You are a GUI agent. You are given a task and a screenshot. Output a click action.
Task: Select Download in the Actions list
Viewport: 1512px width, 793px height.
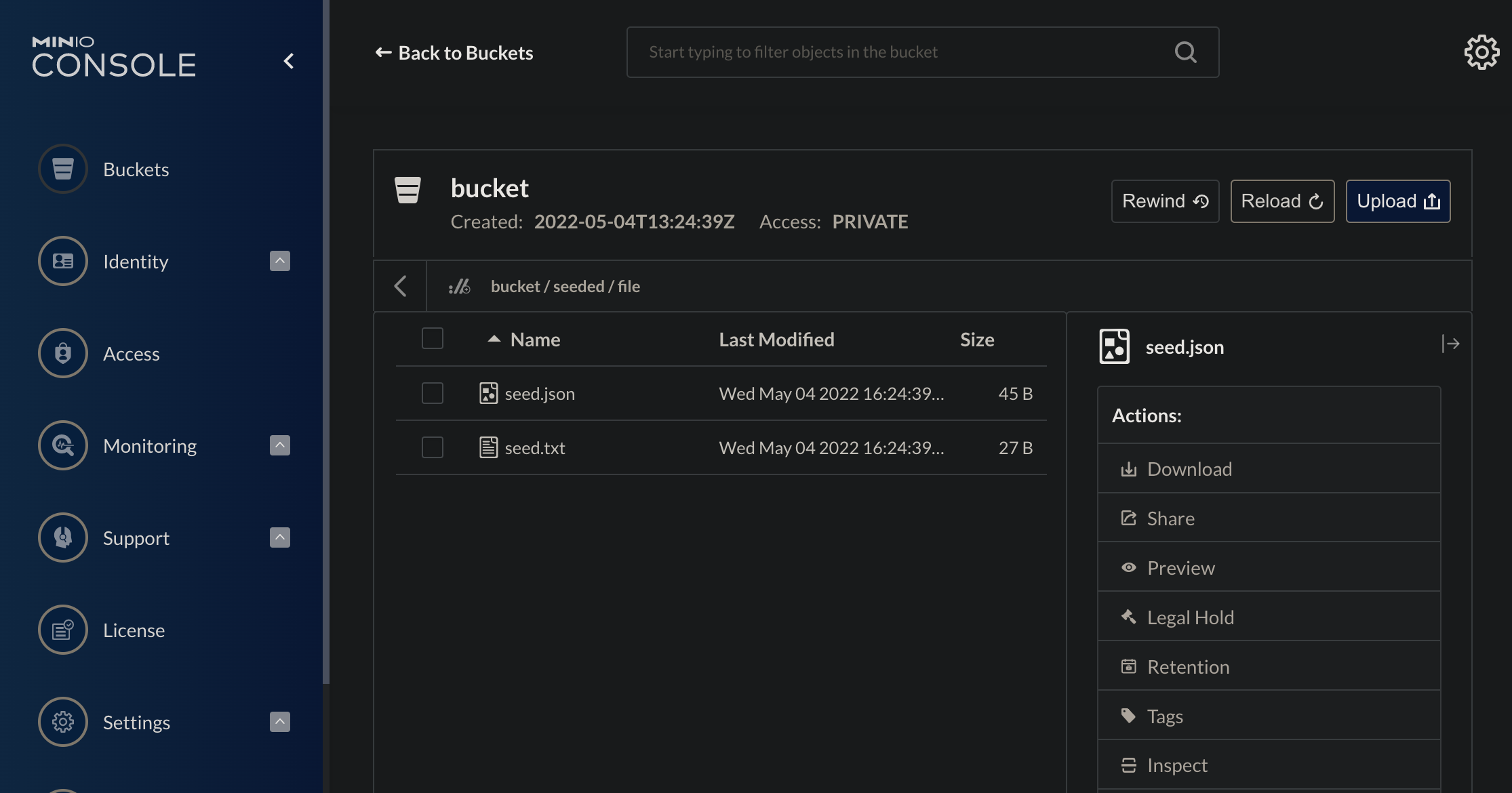point(1189,469)
